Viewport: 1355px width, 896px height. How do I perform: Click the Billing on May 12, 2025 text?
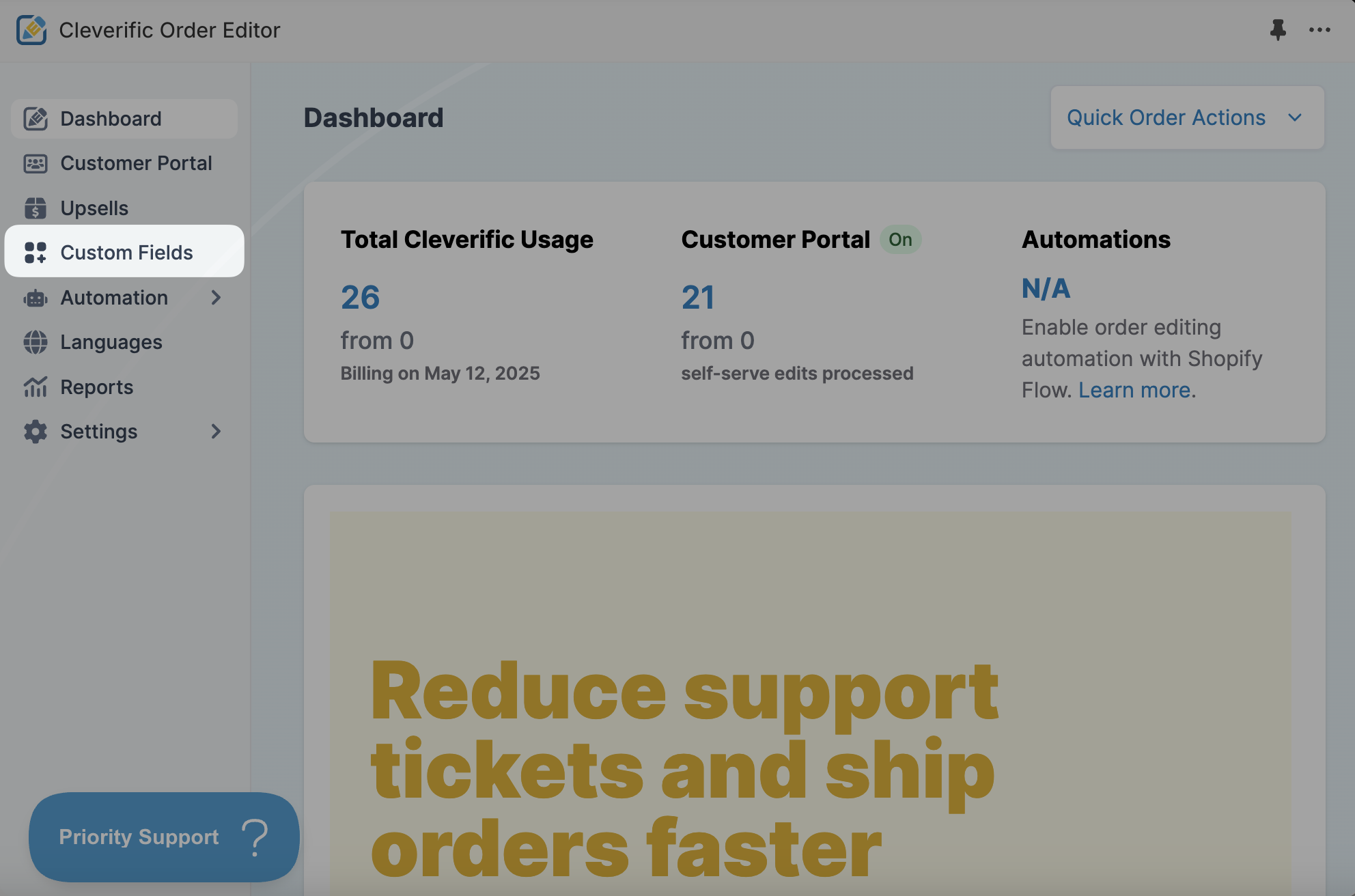440,374
